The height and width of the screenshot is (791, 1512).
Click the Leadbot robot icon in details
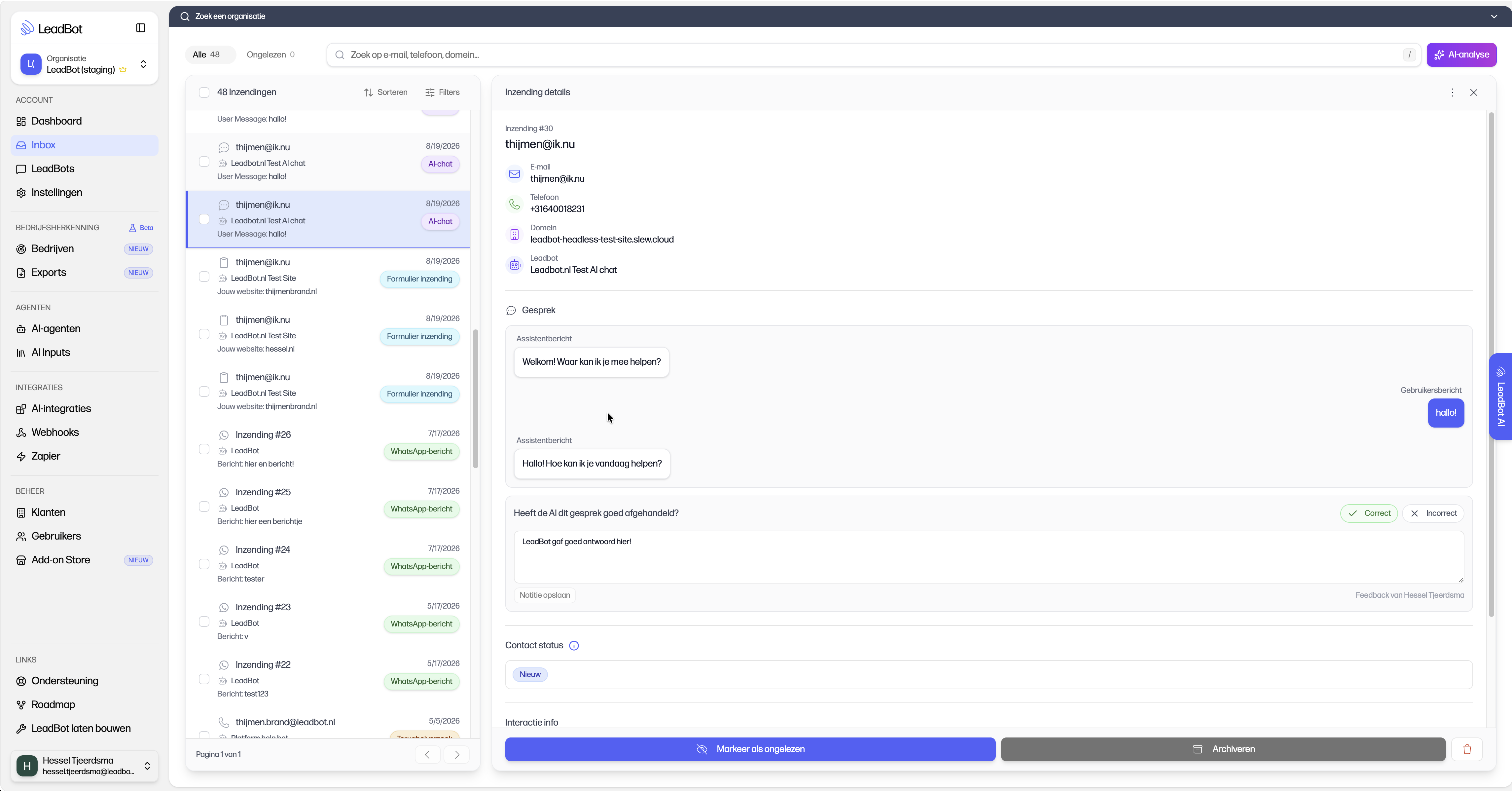click(x=514, y=265)
